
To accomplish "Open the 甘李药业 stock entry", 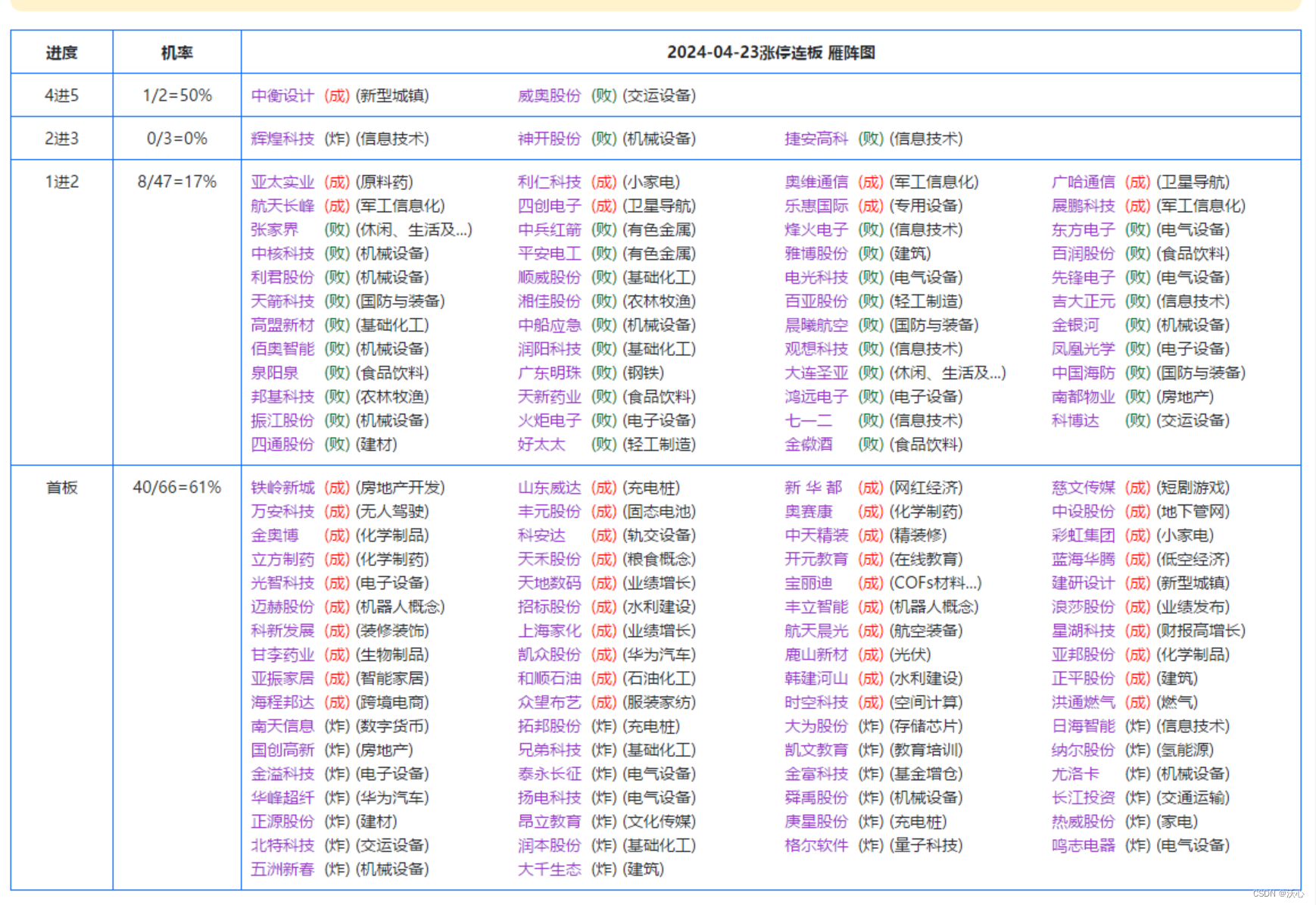I will [x=282, y=655].
